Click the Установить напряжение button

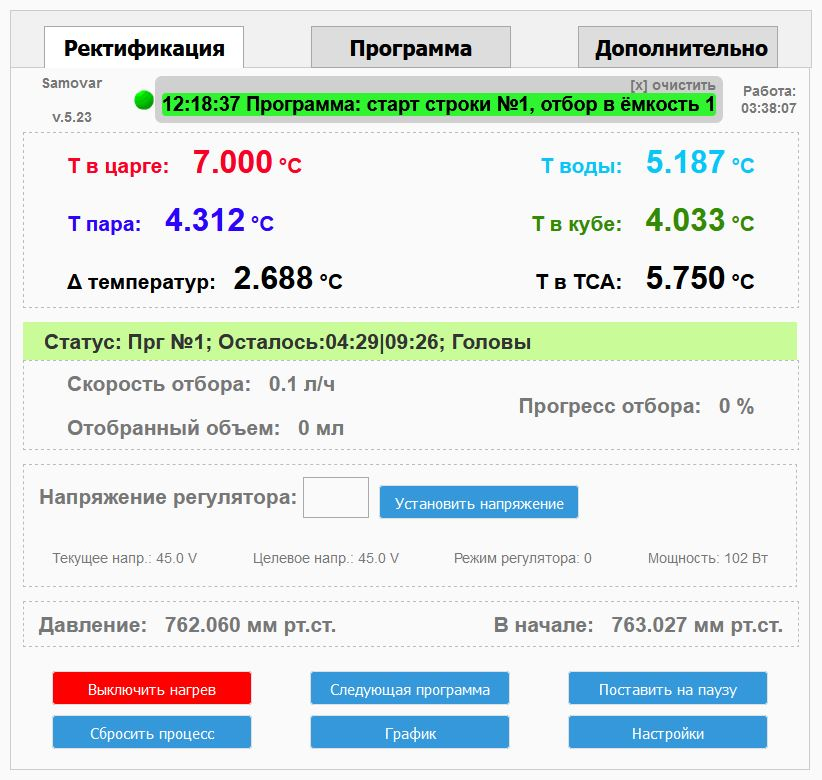click(479, 502)
